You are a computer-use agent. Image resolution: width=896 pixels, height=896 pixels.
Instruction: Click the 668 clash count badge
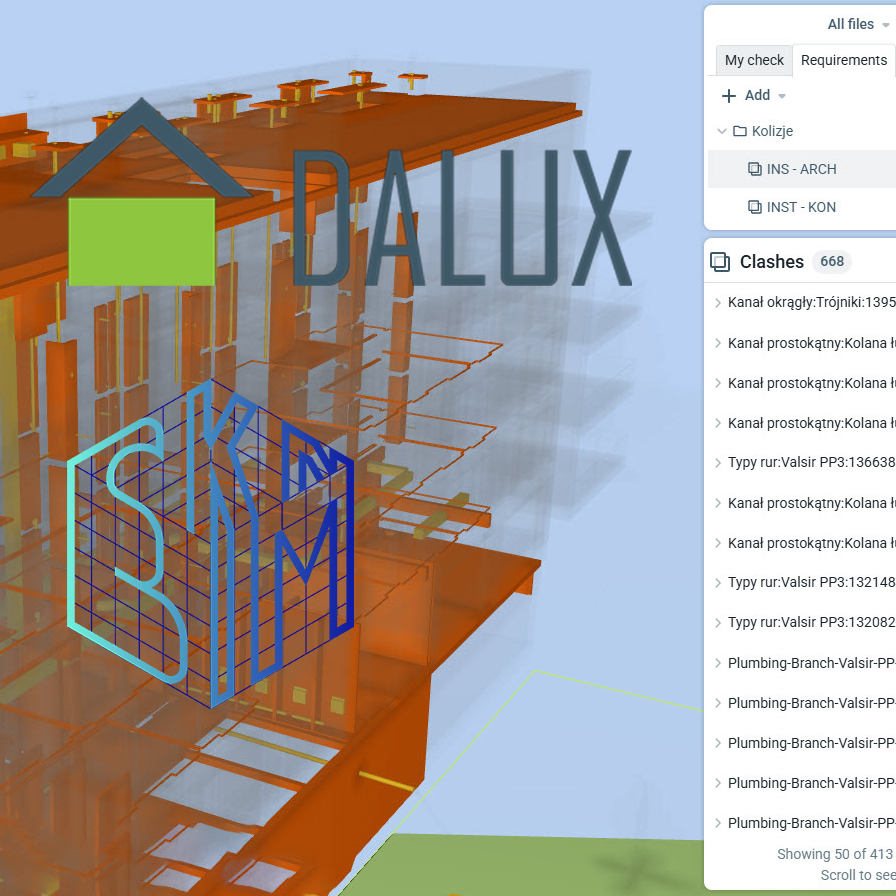tap(831, 262)
